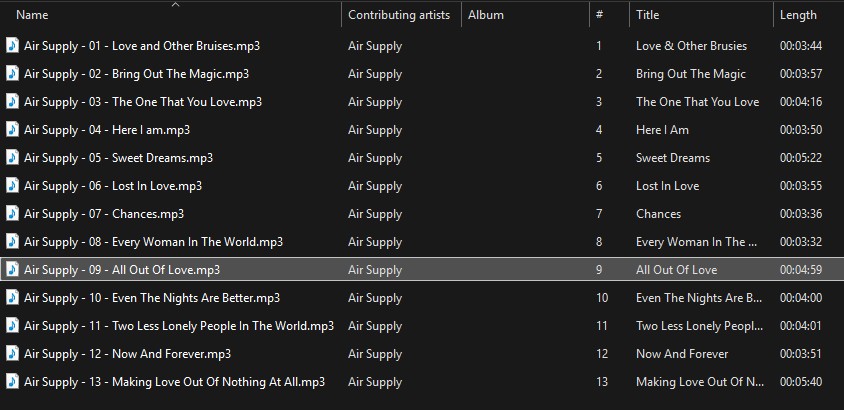Click the music icon for Love and Other Bruises

pos(12,45)
